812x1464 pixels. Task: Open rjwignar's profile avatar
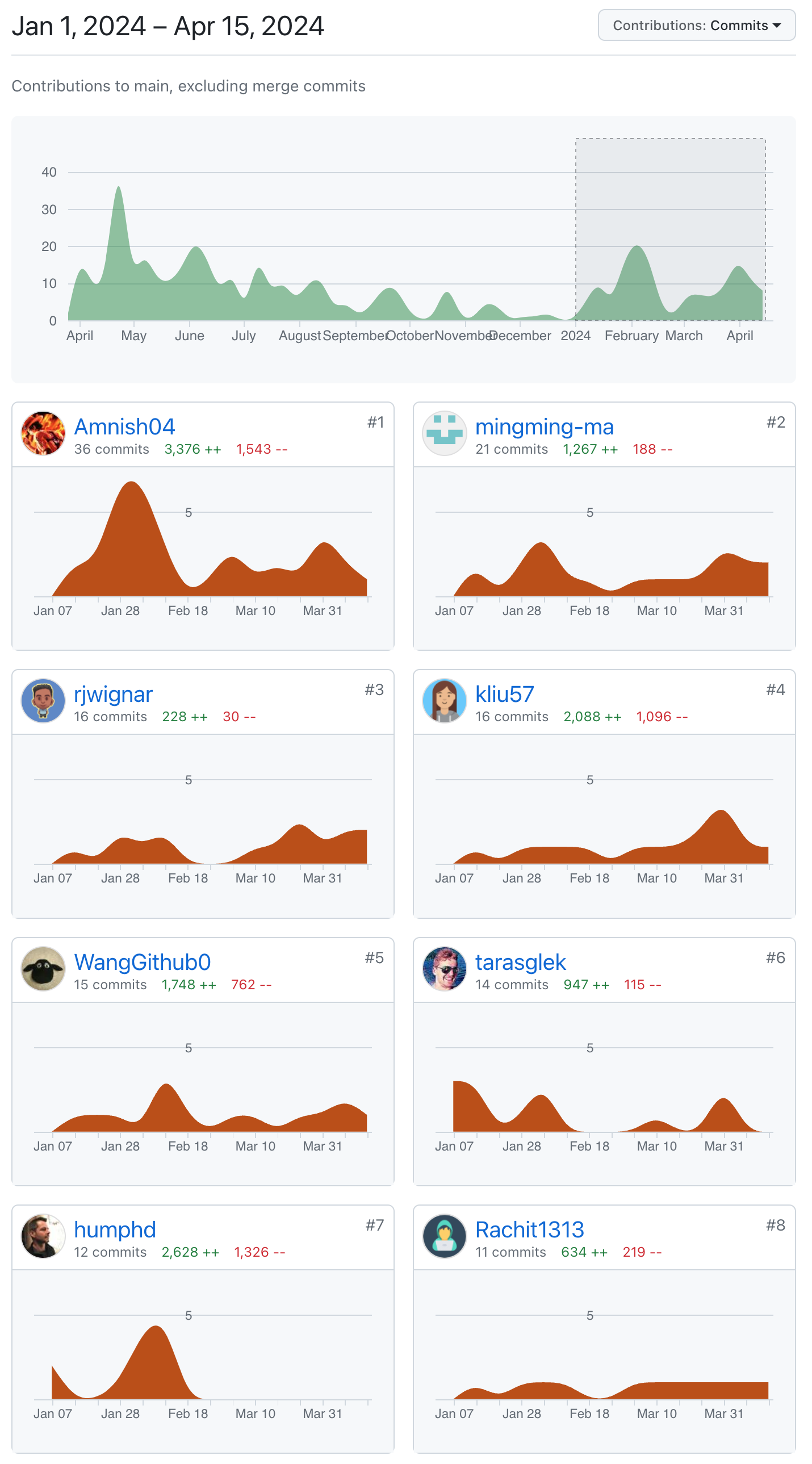(x=43, y=701)
